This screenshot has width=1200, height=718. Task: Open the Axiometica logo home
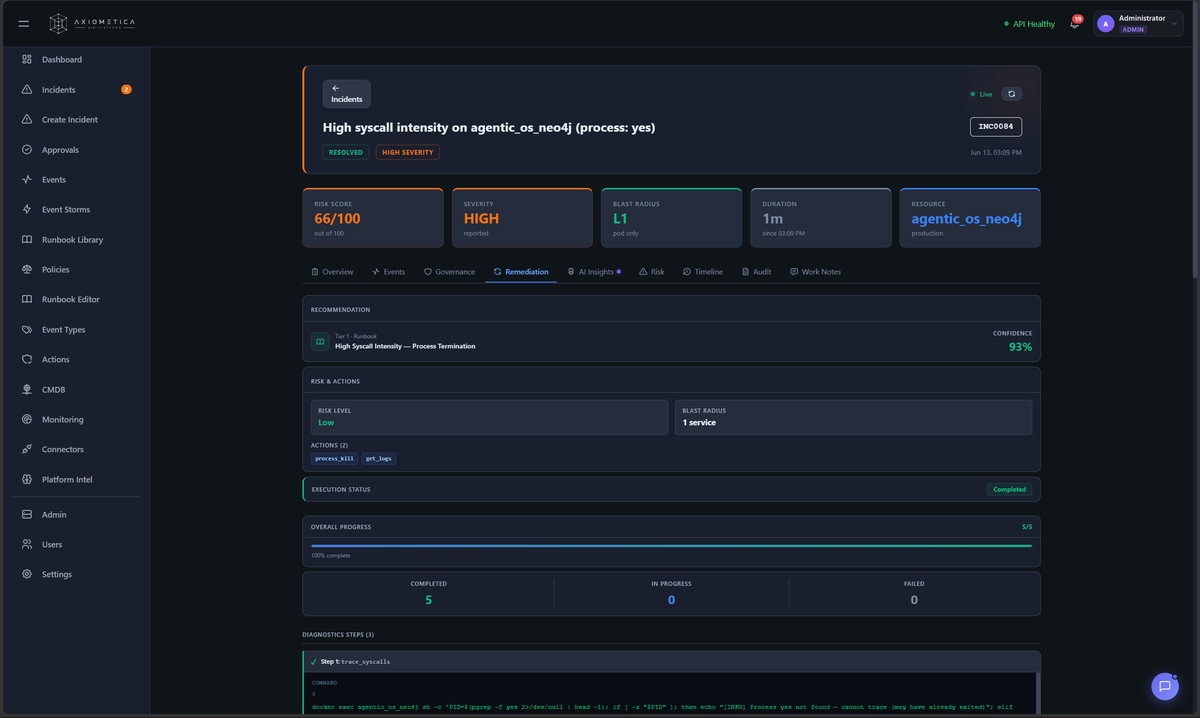pos(92,23)
